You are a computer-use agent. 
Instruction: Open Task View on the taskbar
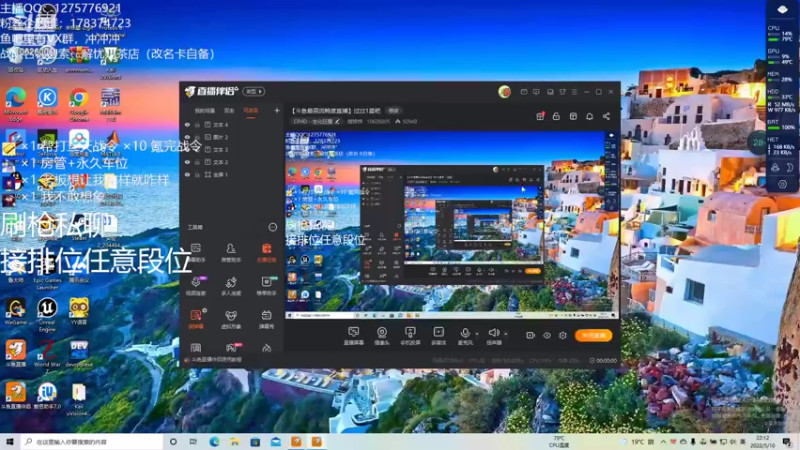click(193, 441)
